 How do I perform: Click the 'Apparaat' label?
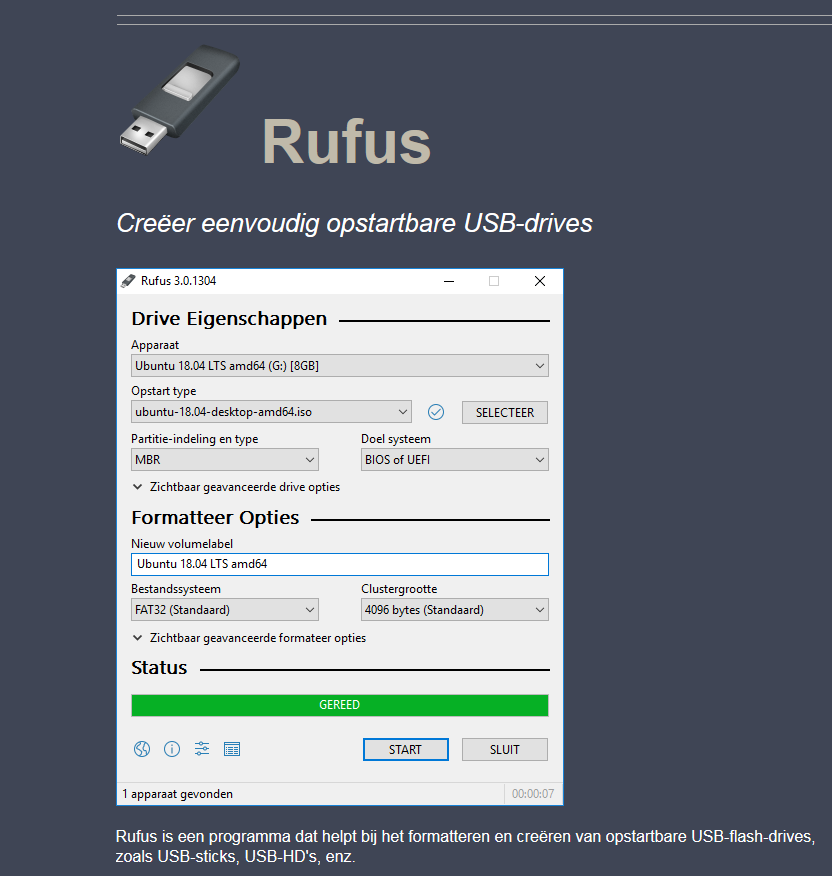(x=155, y=345)
